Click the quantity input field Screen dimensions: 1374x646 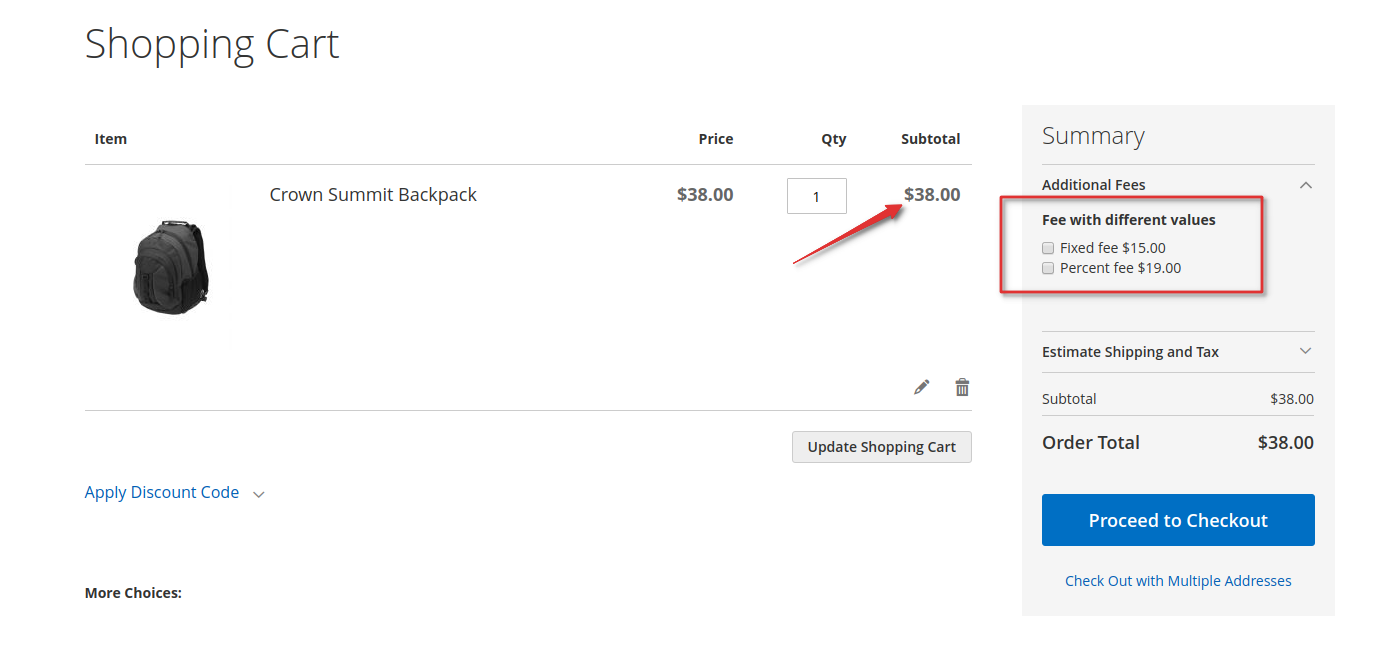click(817, 196)
